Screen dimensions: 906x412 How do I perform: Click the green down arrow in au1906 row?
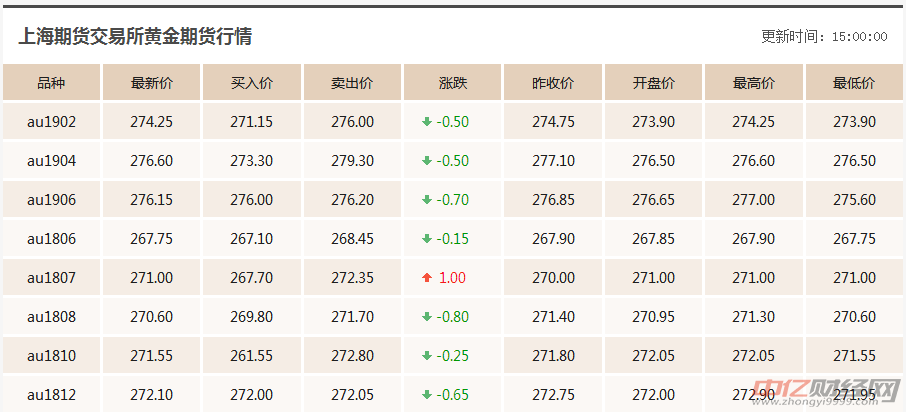pos(427,200)
